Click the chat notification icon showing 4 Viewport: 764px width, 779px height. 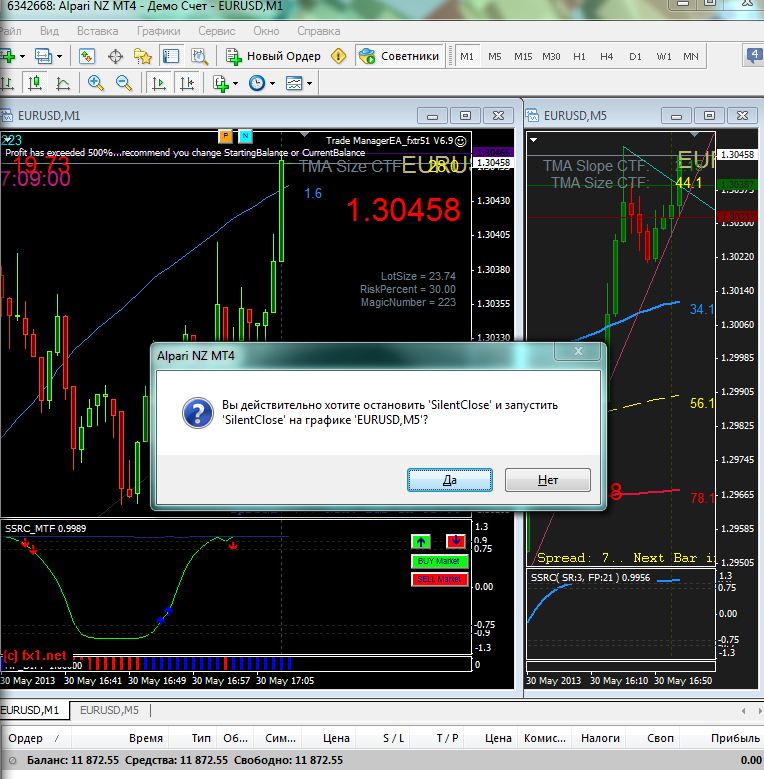(x=754, y=55)
